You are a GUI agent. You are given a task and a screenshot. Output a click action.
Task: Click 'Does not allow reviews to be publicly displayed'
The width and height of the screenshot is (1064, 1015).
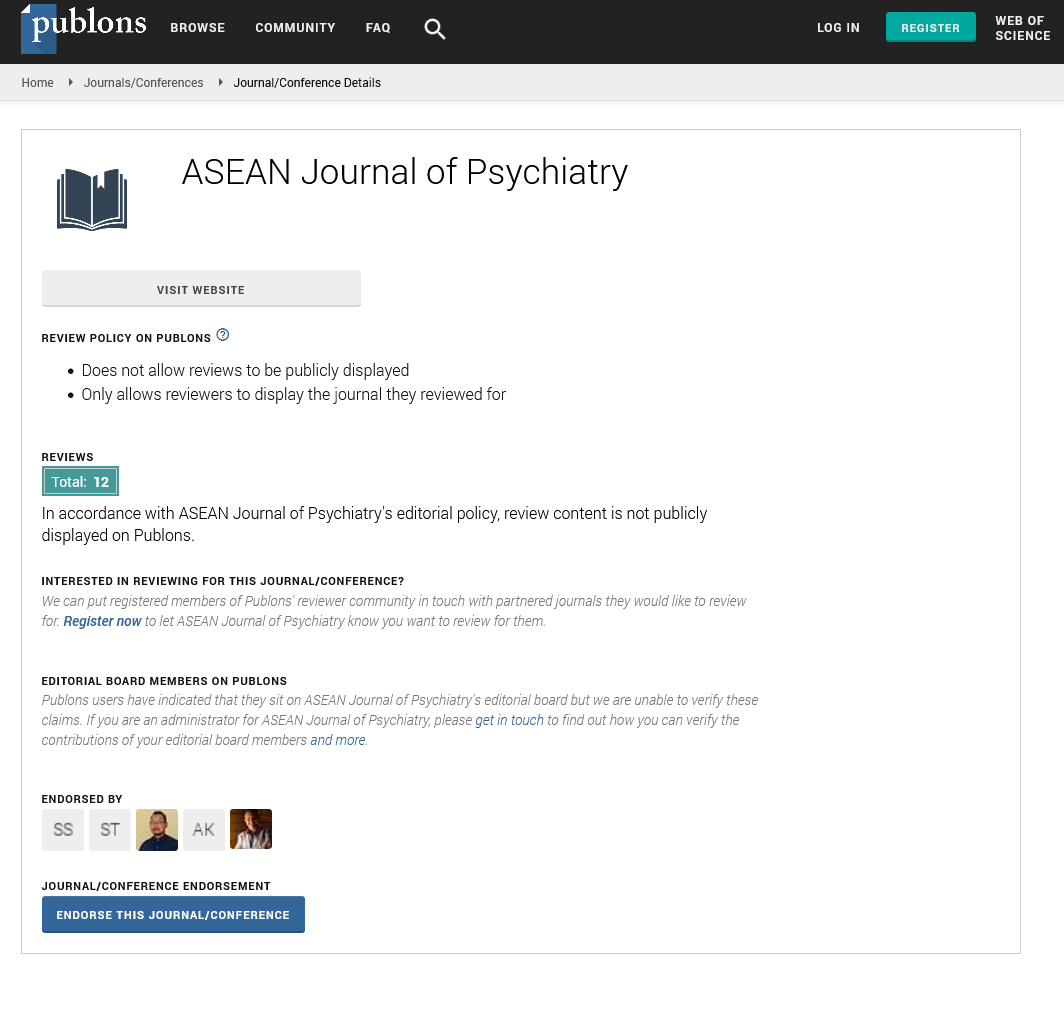pos(245,370)
